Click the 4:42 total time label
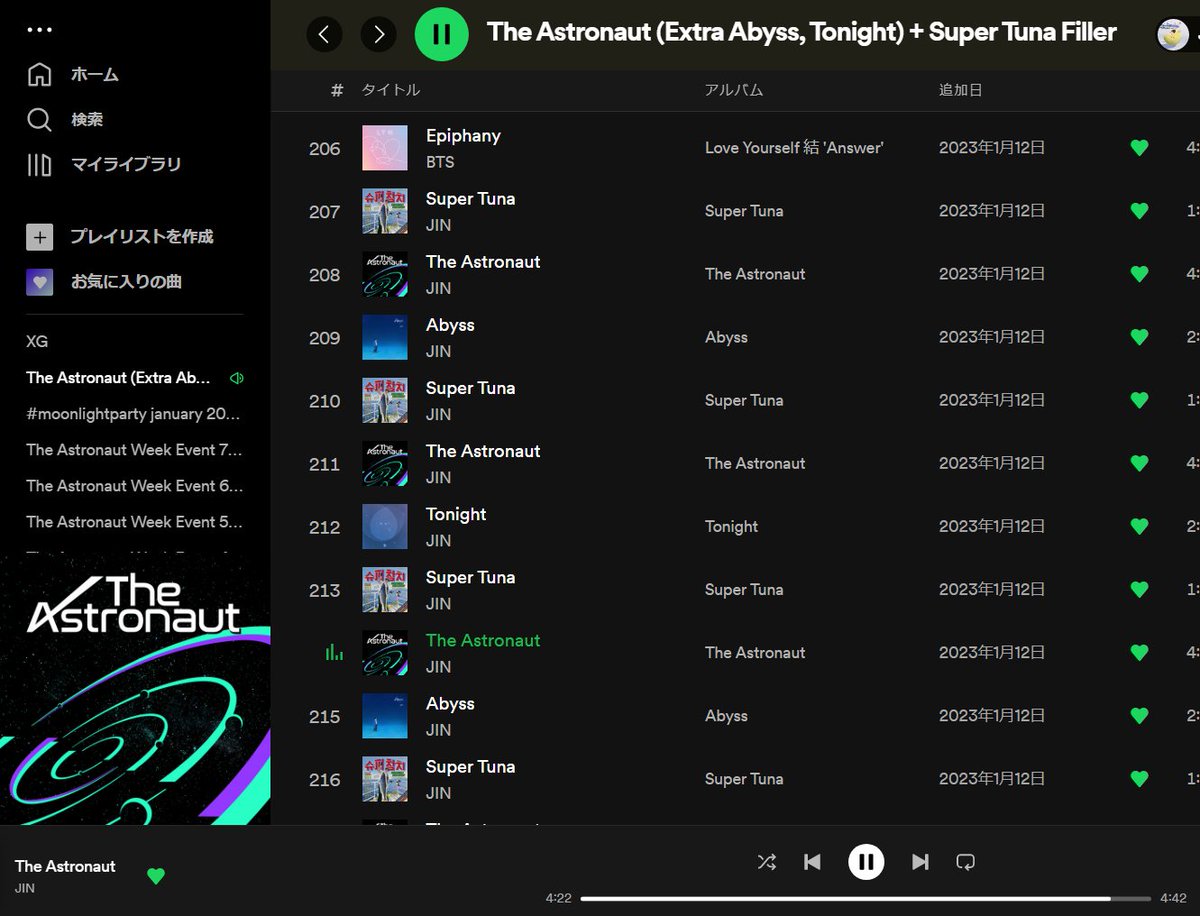This screenshot has width=1200, height=916. click(1173, 898)
